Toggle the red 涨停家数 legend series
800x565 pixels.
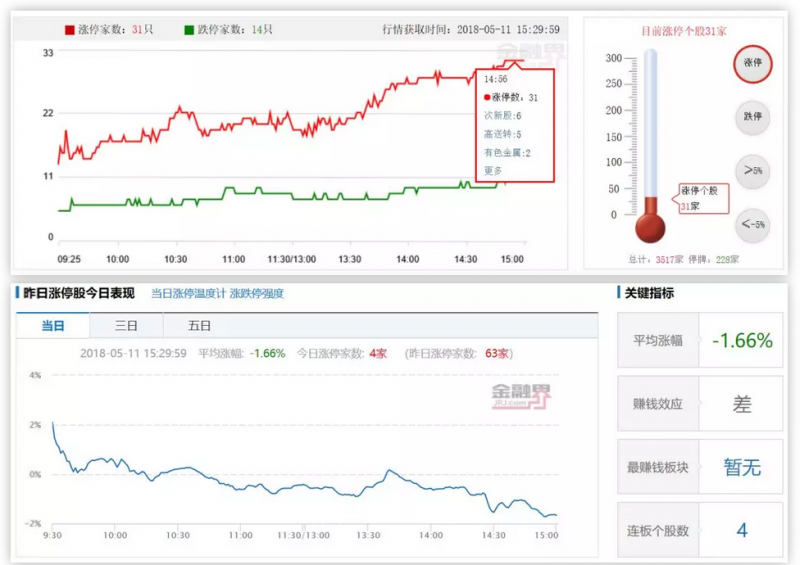tap(109, 30)
